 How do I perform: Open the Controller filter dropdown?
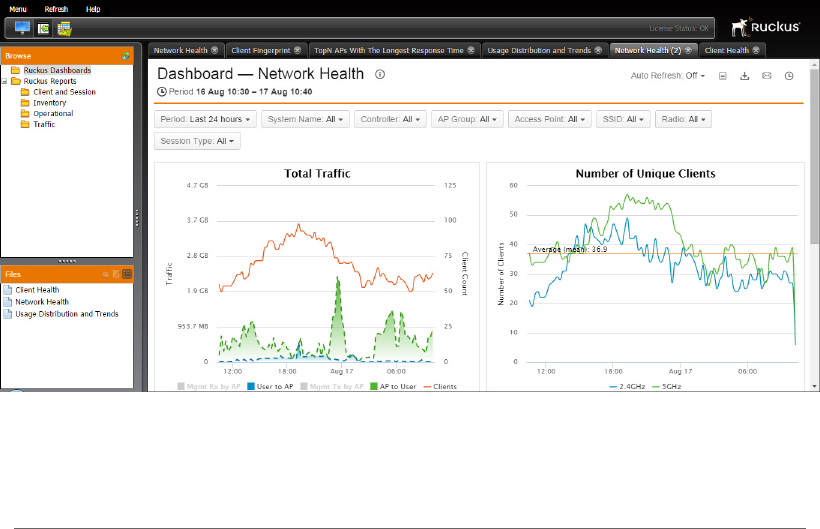391,119
